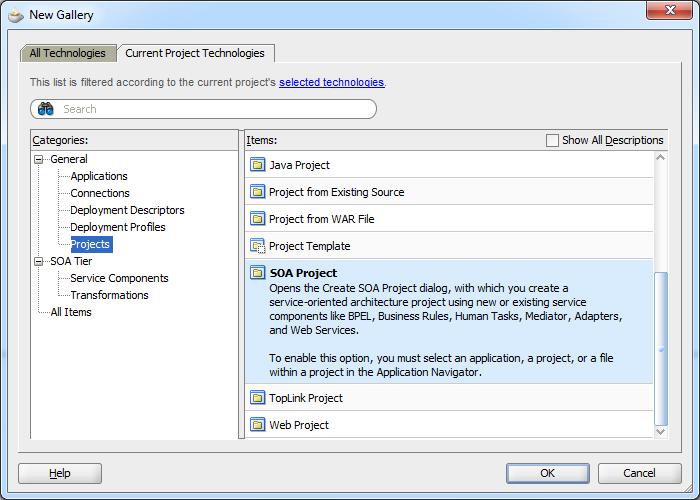The image size is (700, 500).
Task: Dismiss dialog with Cancel button
Action: click(639, 473)
